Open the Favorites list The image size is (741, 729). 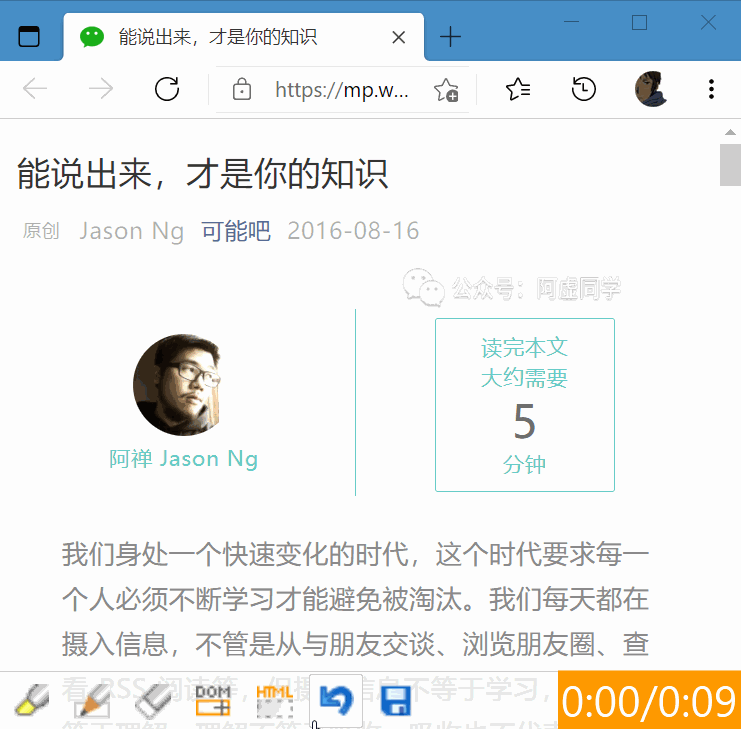[518, 89]
